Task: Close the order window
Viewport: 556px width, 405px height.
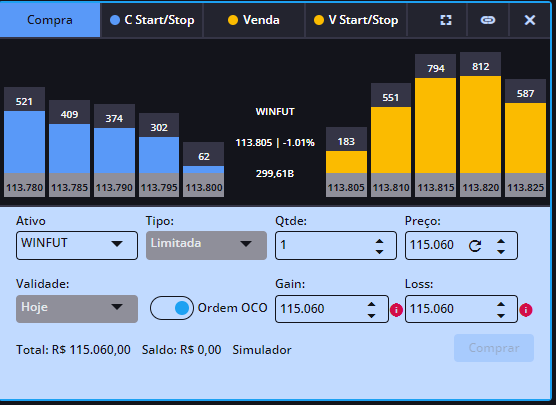Action: point(530,20)
